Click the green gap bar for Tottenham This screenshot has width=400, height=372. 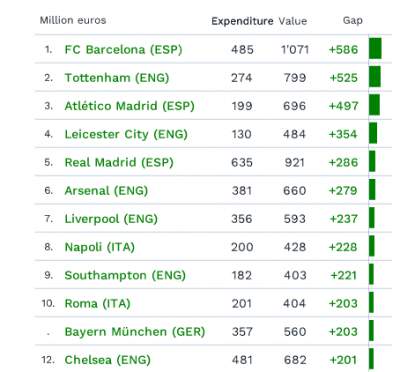(x=375, y=77)
